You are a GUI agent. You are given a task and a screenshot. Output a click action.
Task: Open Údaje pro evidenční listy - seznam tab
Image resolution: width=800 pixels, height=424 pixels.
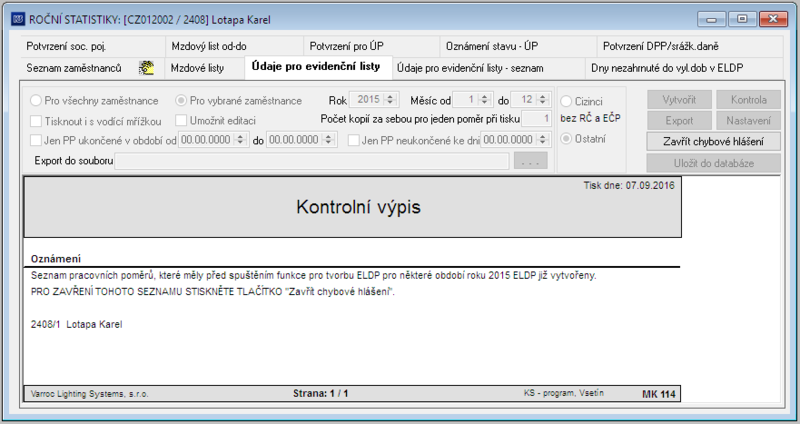pos(488,68)
